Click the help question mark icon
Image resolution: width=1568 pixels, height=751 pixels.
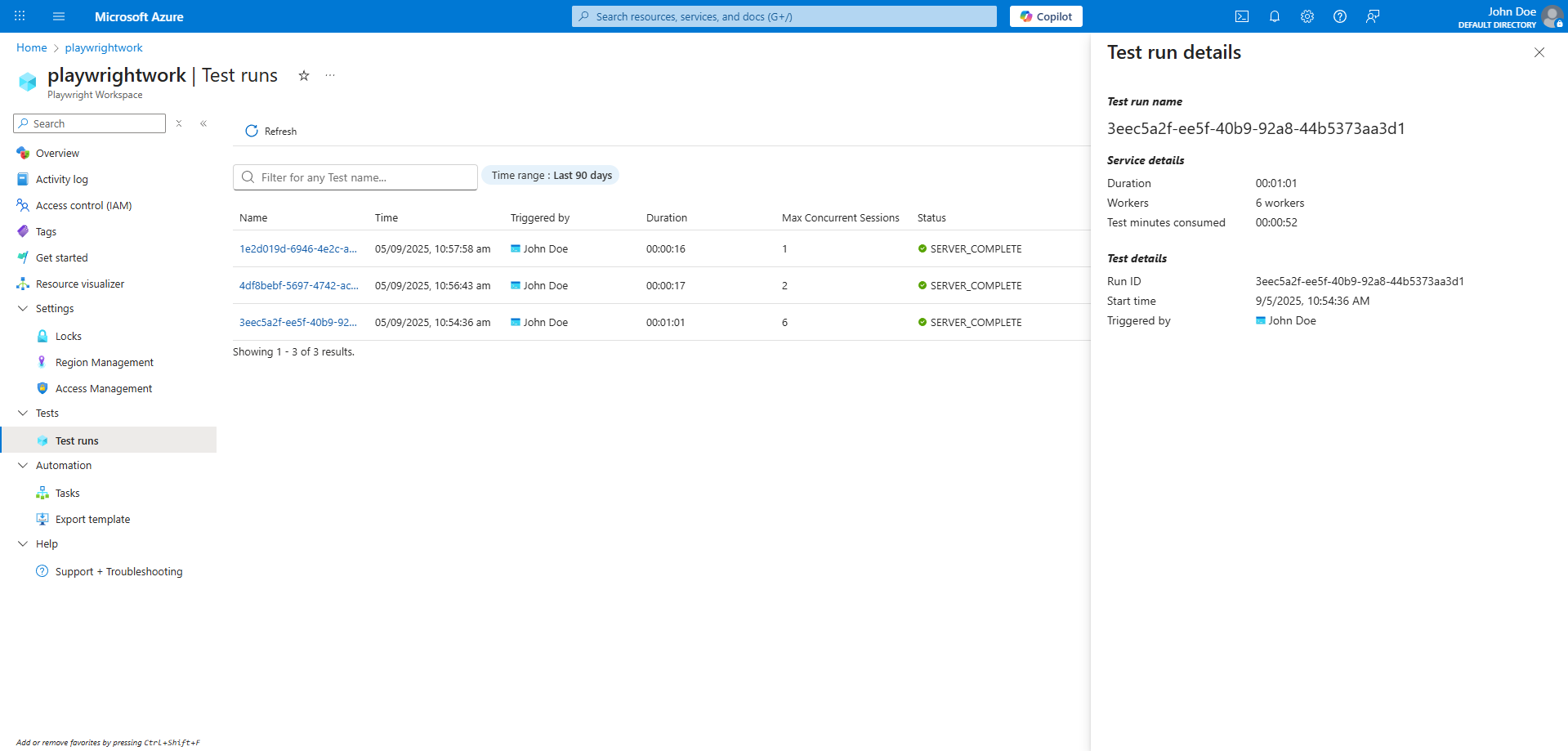1339,16
